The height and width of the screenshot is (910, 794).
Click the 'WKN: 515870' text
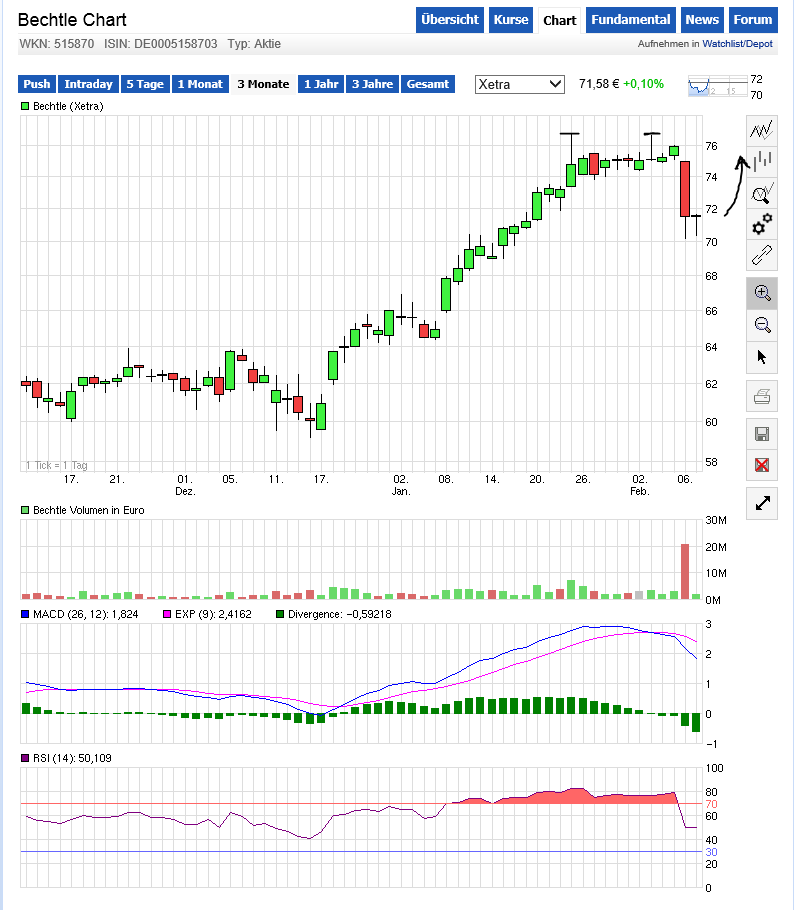click(x=57, y=44)
